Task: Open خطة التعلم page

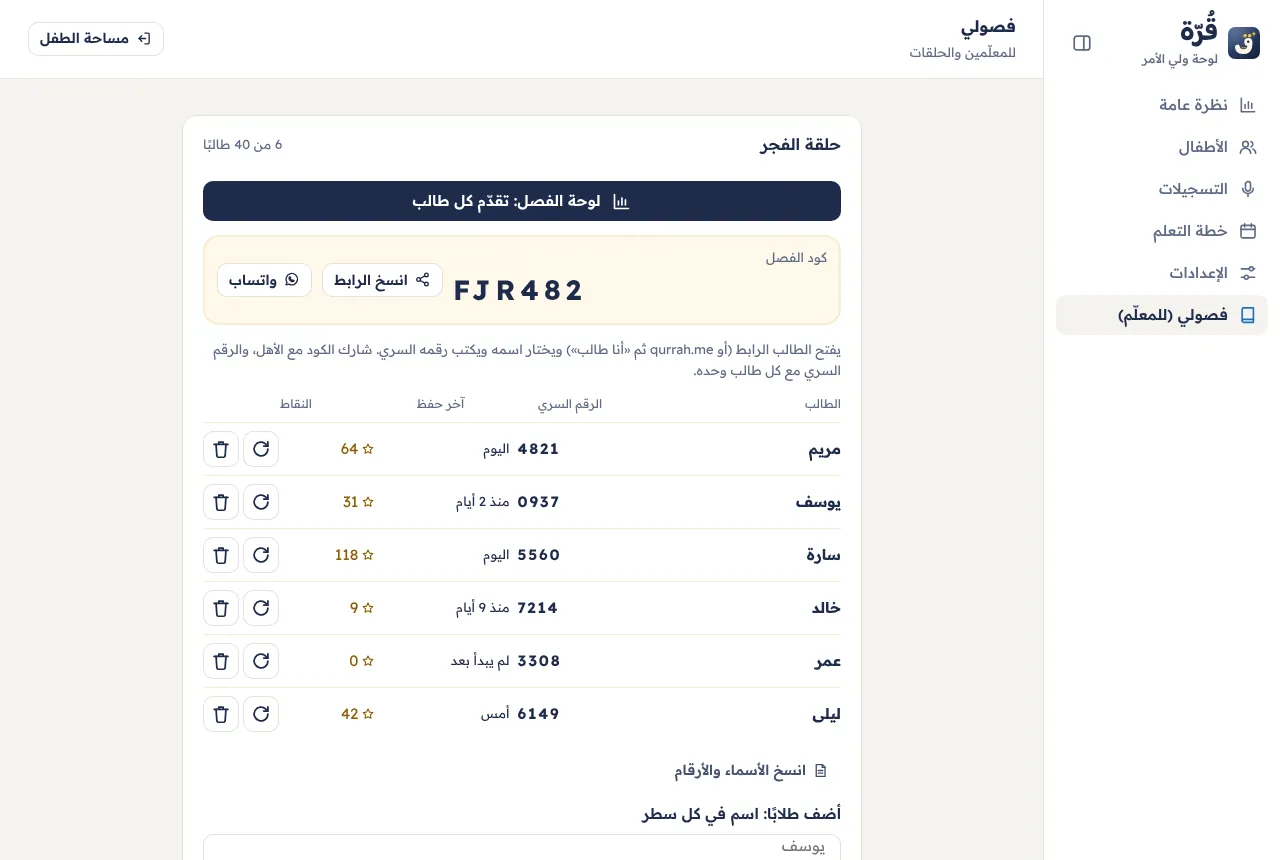Action: (1162, 231)
